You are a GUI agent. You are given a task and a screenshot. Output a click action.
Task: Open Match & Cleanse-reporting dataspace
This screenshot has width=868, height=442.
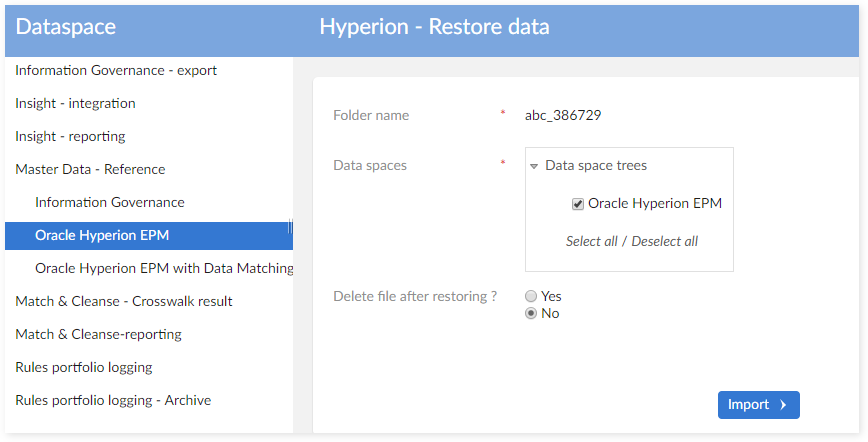click(98, 335)
